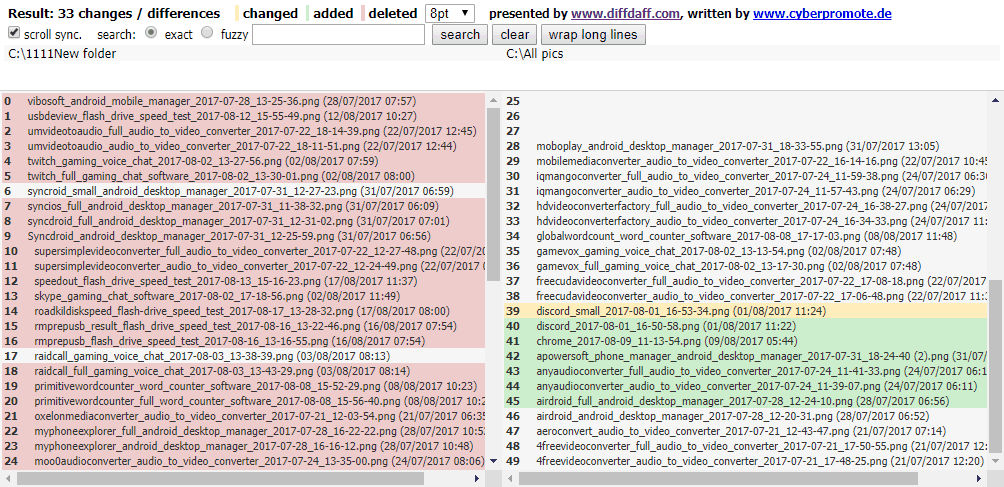Click the pink deleted legend swatch
This screenshot has height=487, width=1004.
363,13
